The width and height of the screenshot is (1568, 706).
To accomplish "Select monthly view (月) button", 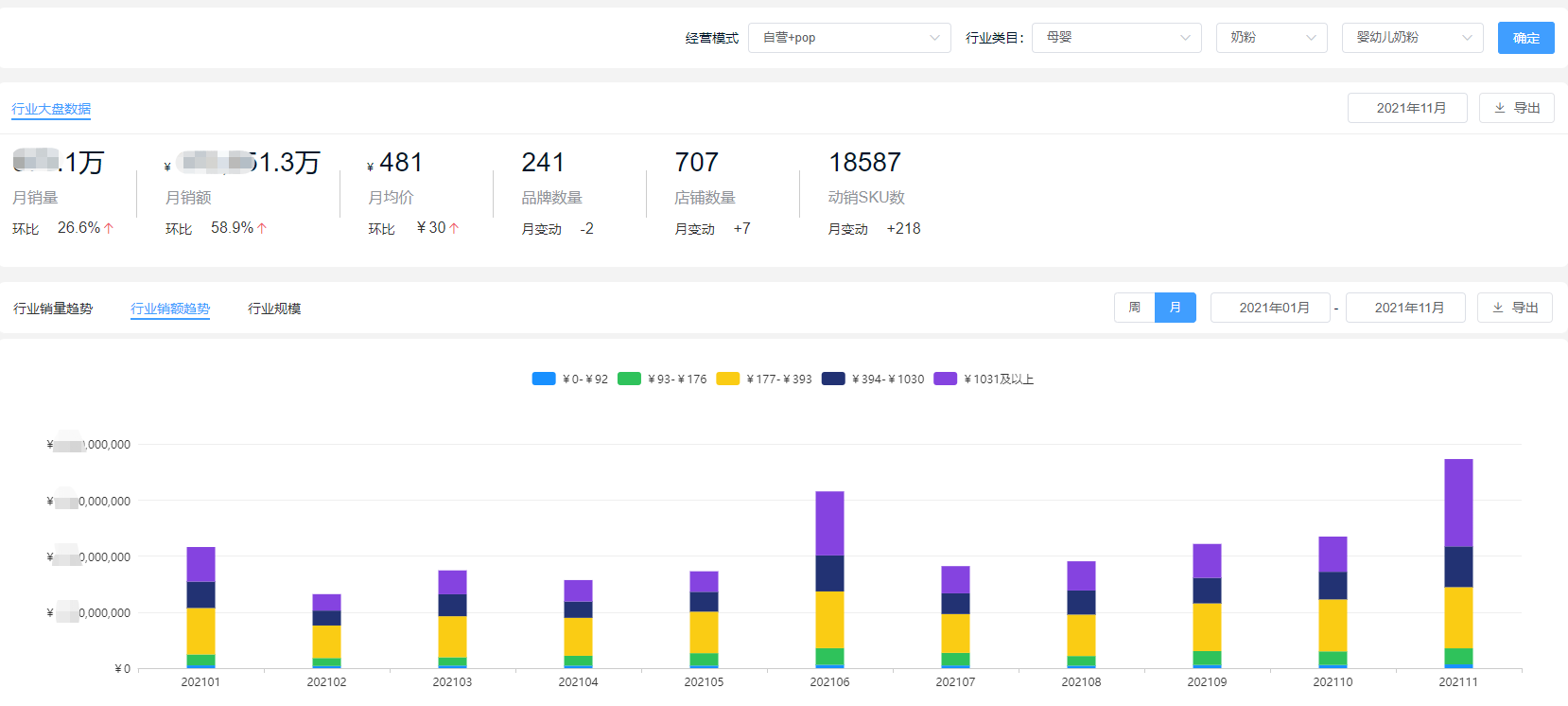I will point(1176,308).
